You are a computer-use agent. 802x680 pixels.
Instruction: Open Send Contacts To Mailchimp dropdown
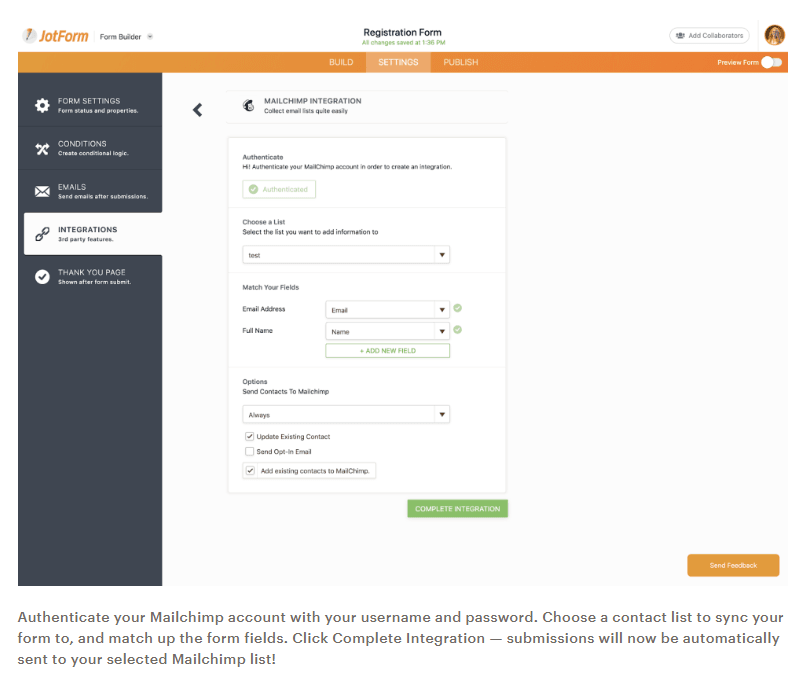[x=442, y=414]
